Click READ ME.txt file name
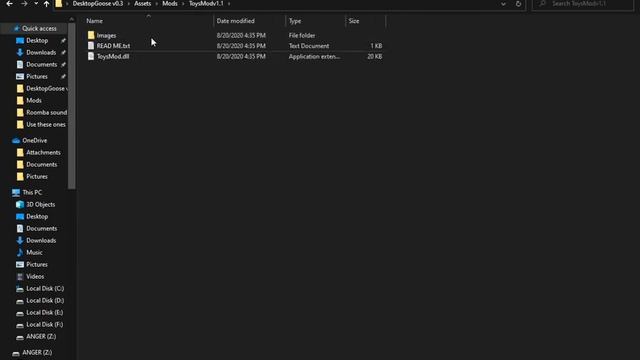The image size is (640, 360). click(x=113, y=46)
